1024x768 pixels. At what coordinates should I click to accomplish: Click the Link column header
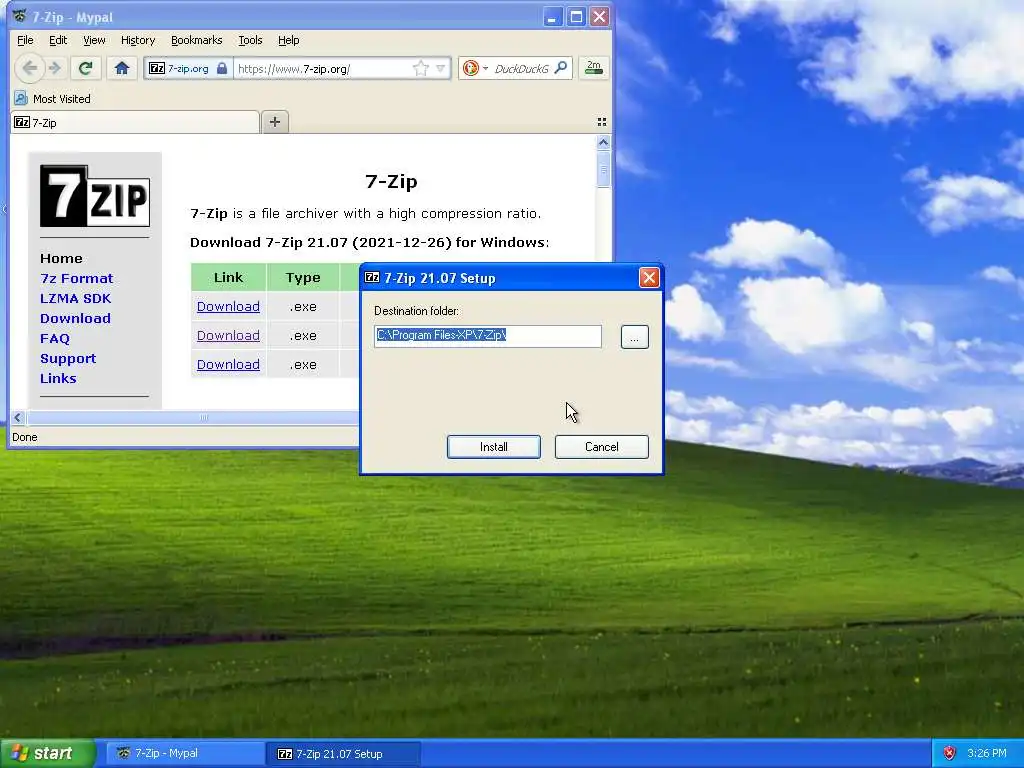(x=229, y=278)
